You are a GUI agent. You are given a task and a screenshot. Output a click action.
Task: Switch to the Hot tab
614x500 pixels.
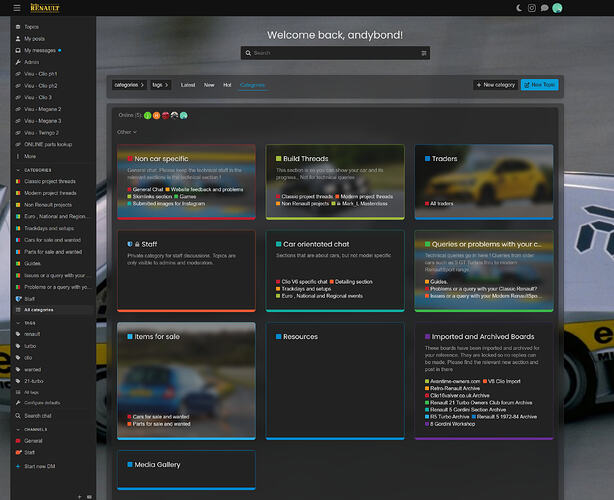227,85
